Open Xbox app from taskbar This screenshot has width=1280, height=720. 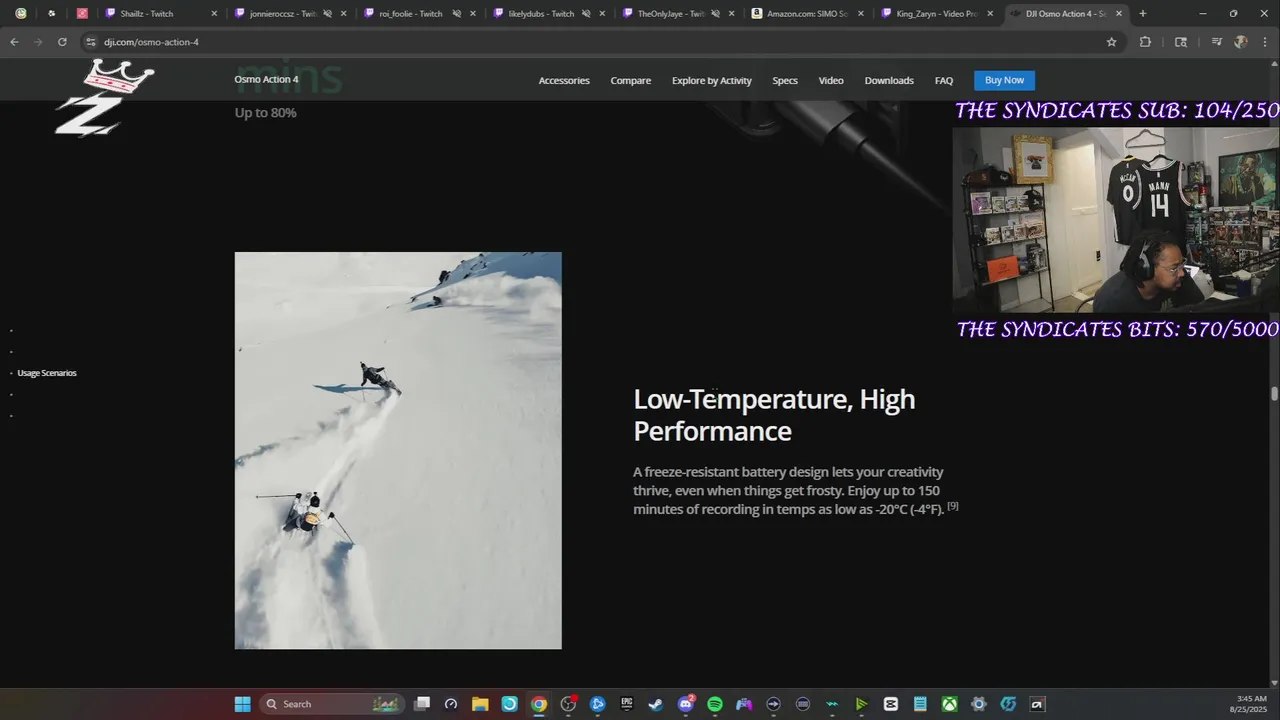(949, 704)
